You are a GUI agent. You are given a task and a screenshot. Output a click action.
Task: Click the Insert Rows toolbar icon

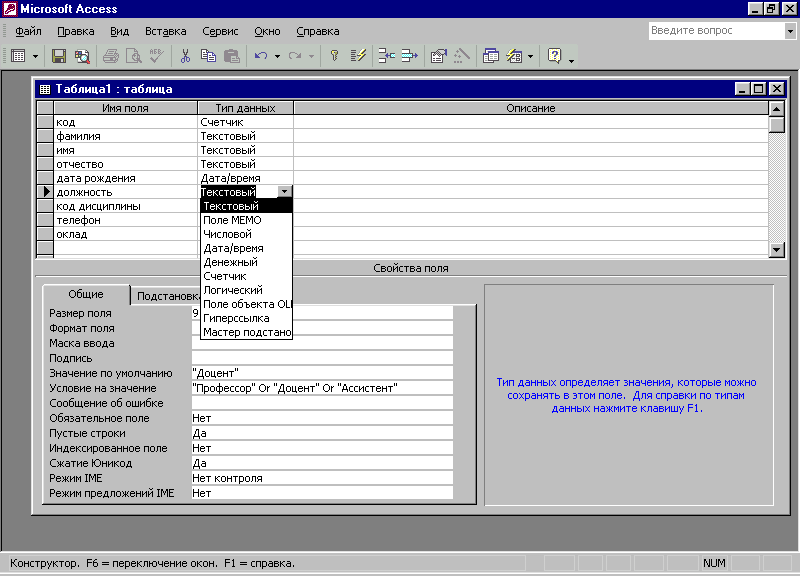(385, 57)
